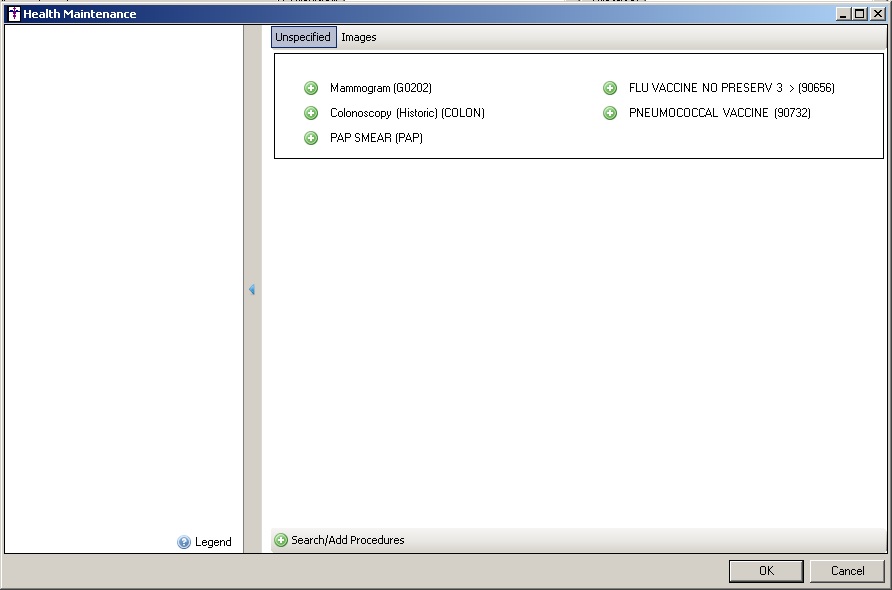The width and height of the screenshot is (892, 590).
Task: Select the PAP SMEAR (PAP) text
Action: pyautogui.click(x=376, y=138)
